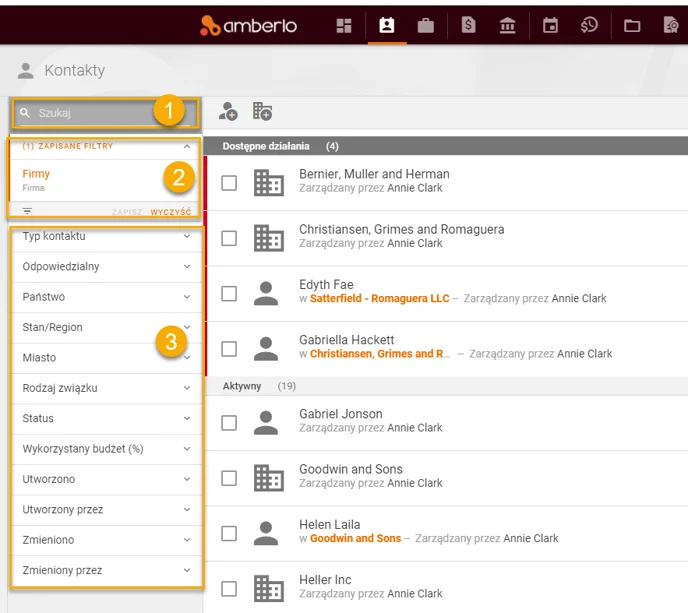Image resolution: width=688 pixels, height=613 pixels.
Task: Open the document search icon at top right
Action: pos(671,25)
